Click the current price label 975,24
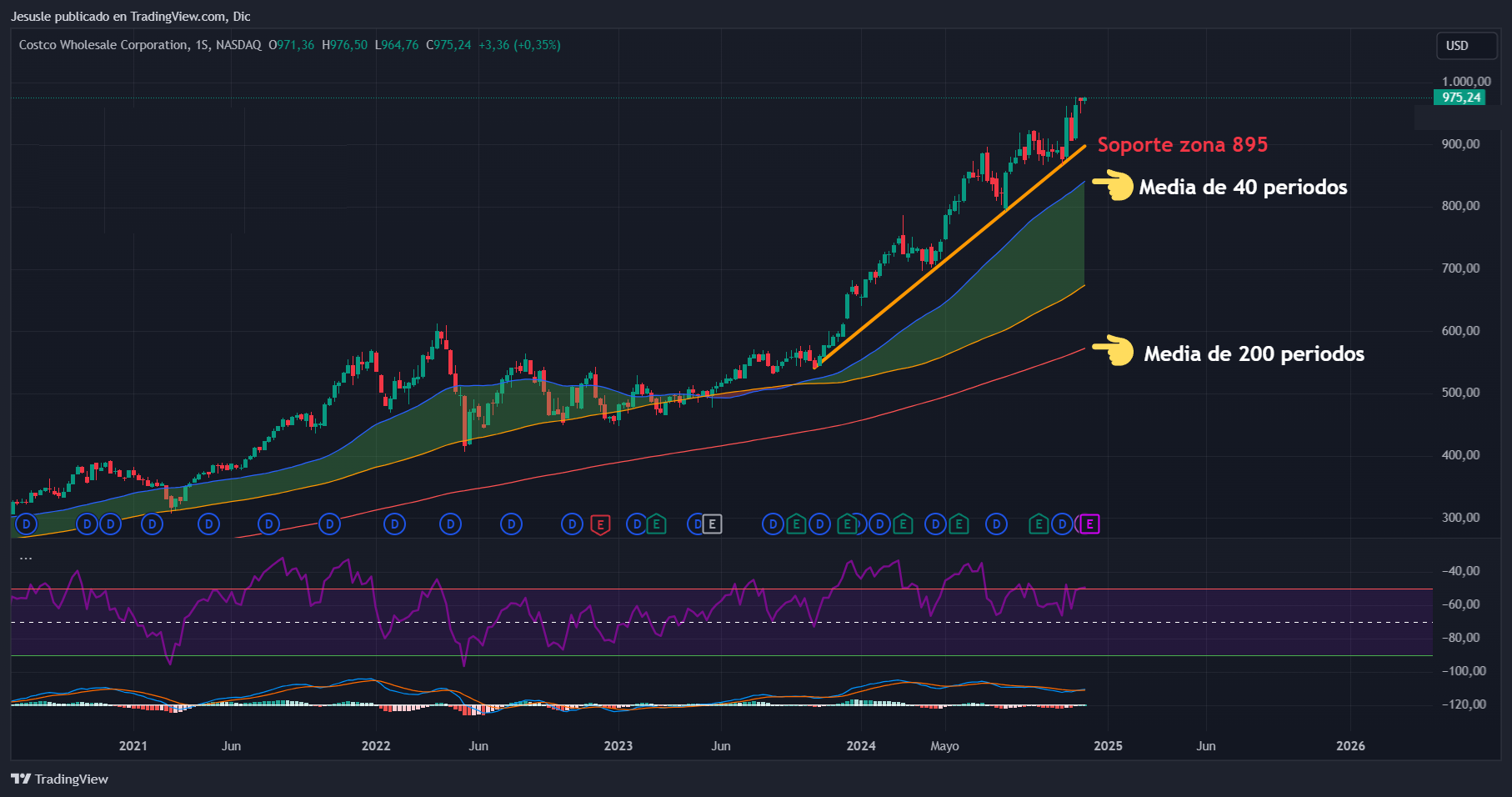The height and width of the screenshot is (797, 1512). 1462,98
